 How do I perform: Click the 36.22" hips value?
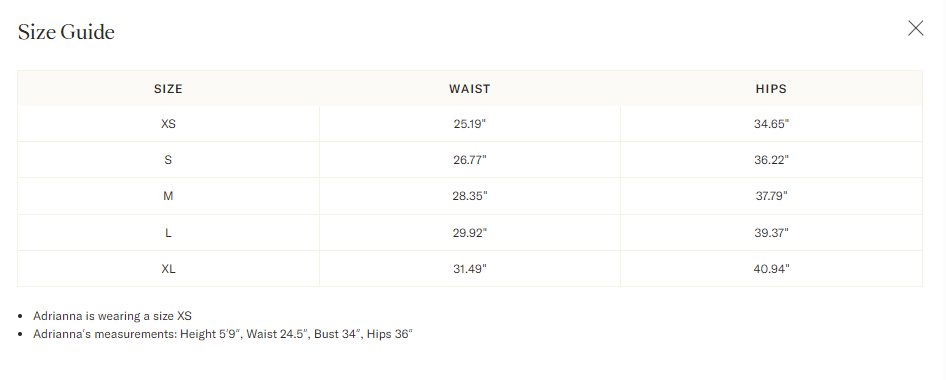771,160
